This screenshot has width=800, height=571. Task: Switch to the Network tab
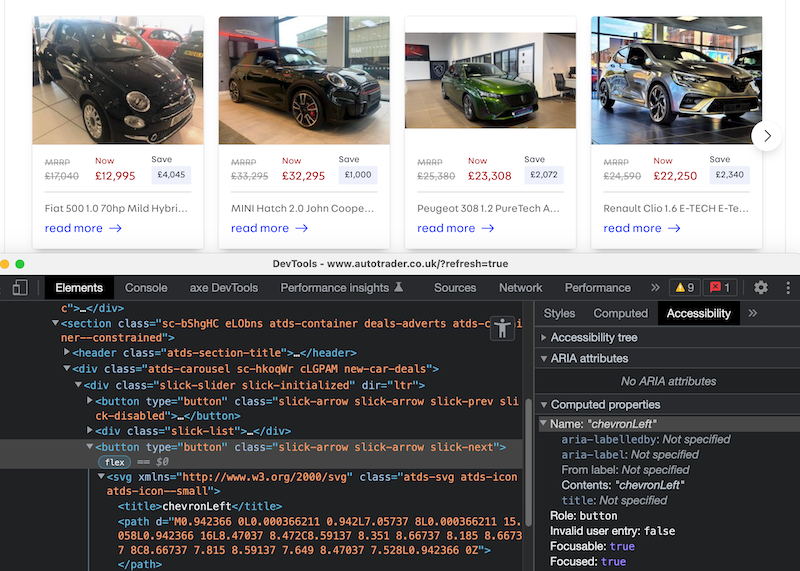coord(520,288)
